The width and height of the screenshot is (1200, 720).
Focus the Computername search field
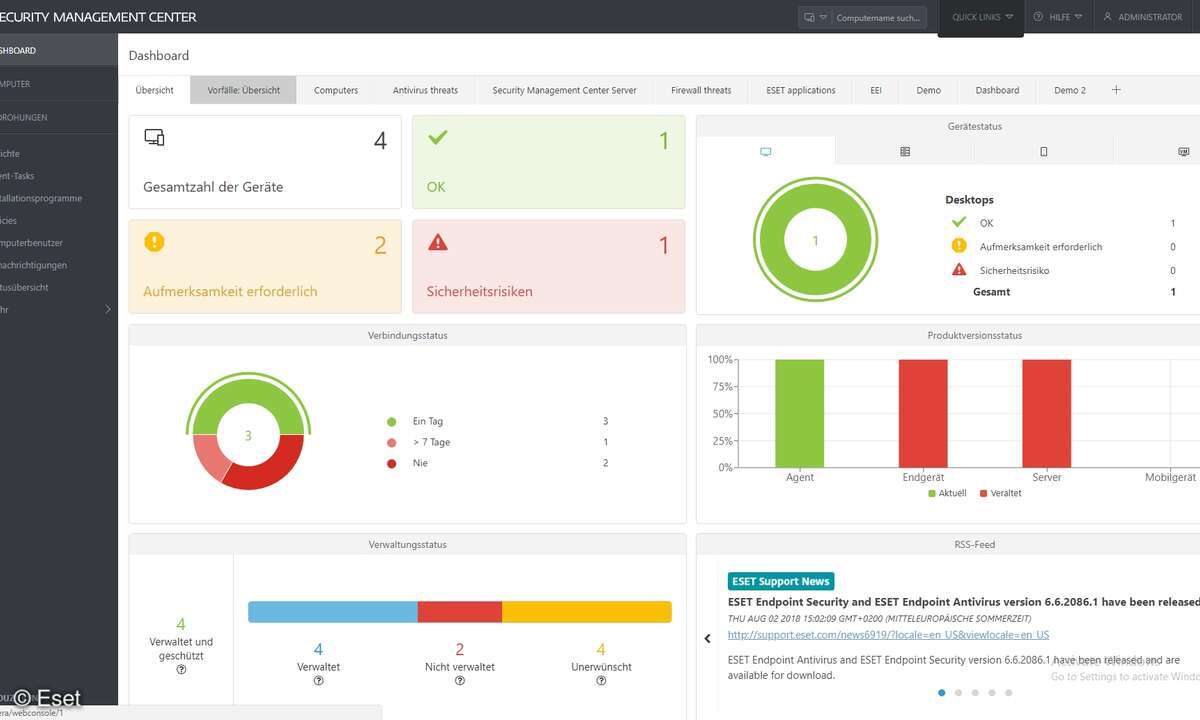click(878, 18)
